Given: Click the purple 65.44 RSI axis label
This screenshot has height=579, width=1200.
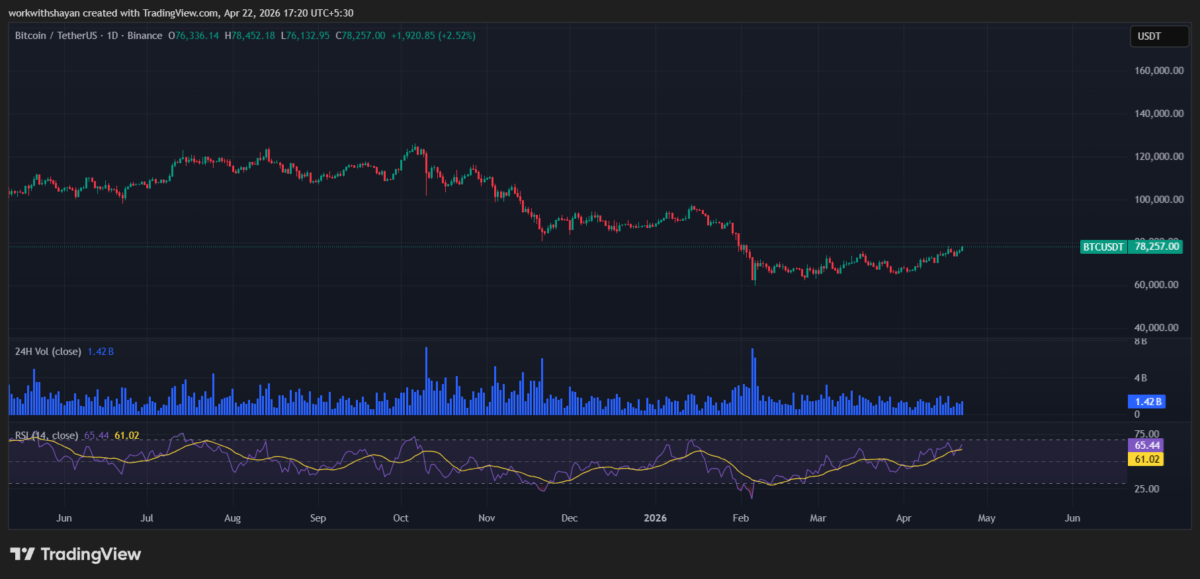Looking at the screenshot, I should pyautogui.click(x=1146, y=444).
